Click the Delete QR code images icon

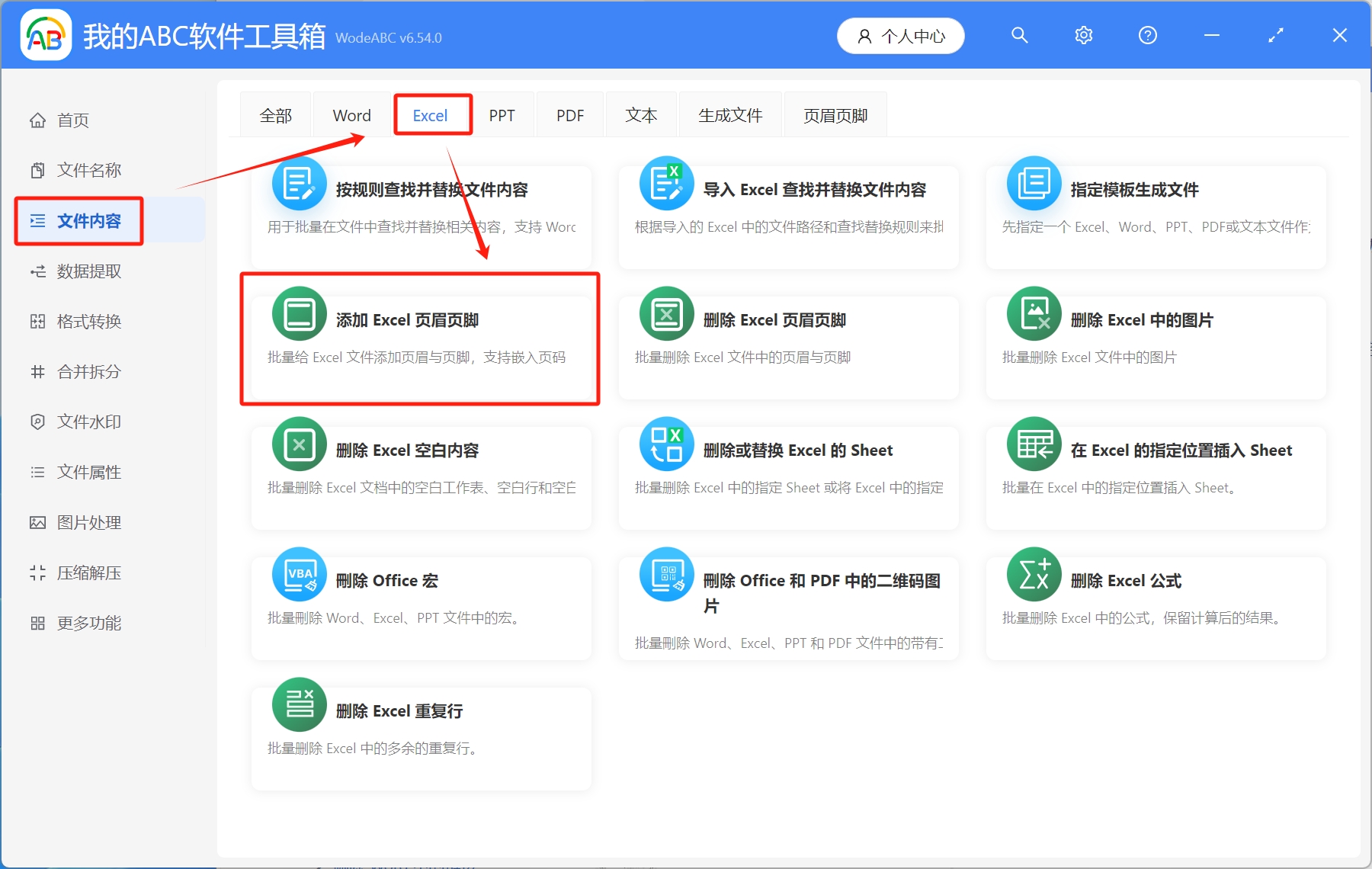pos(667,575)
